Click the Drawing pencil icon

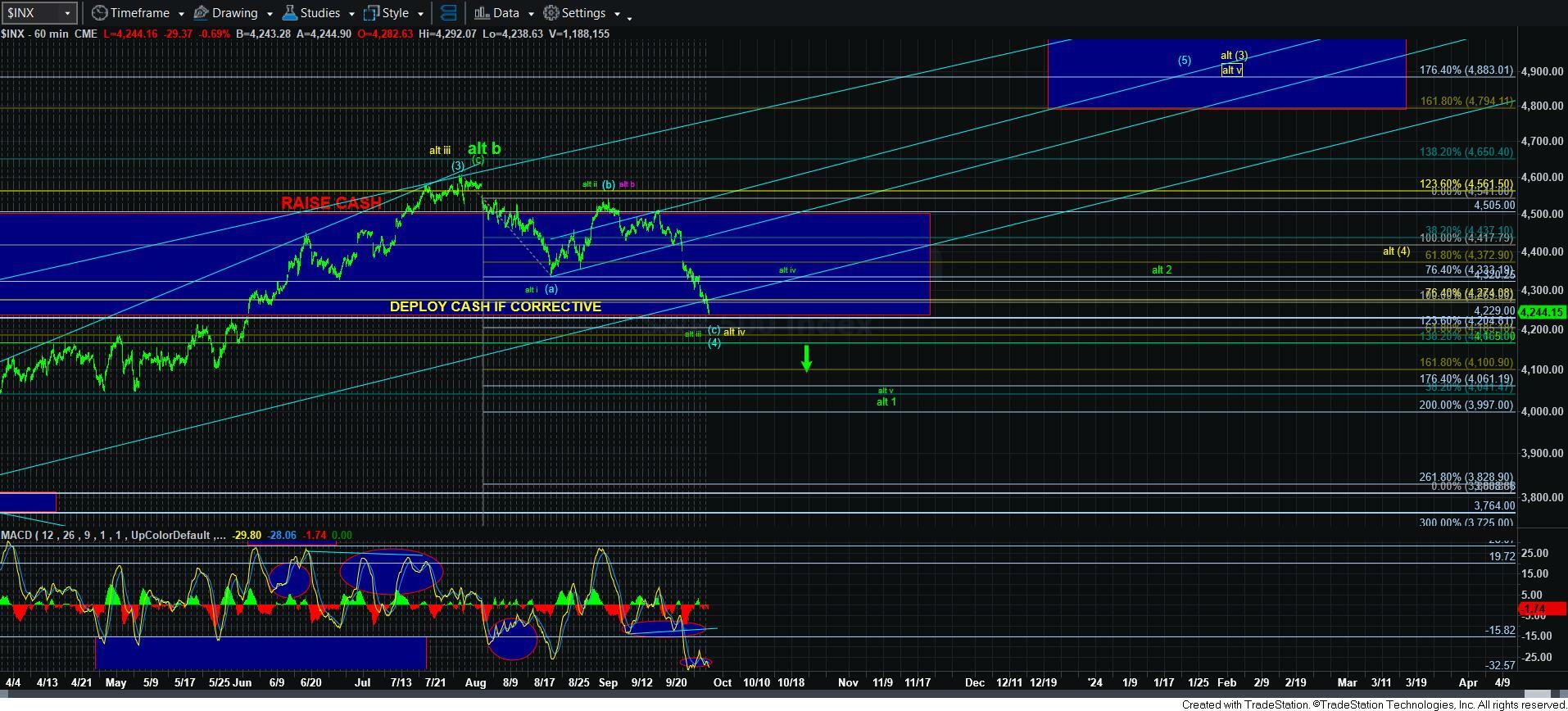pos(201,13)
